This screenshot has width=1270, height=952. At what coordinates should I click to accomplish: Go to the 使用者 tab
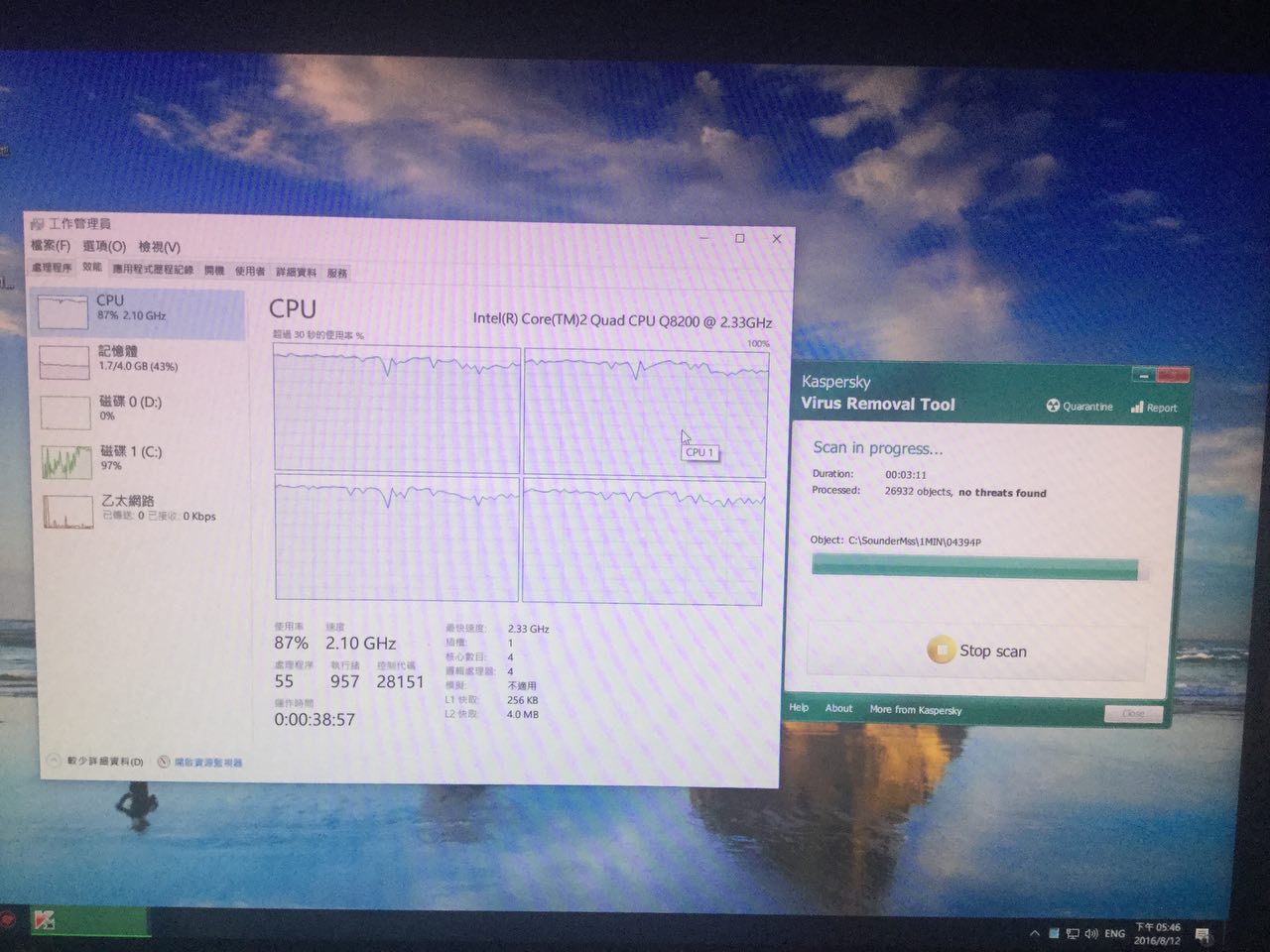(x=250, y=271)
